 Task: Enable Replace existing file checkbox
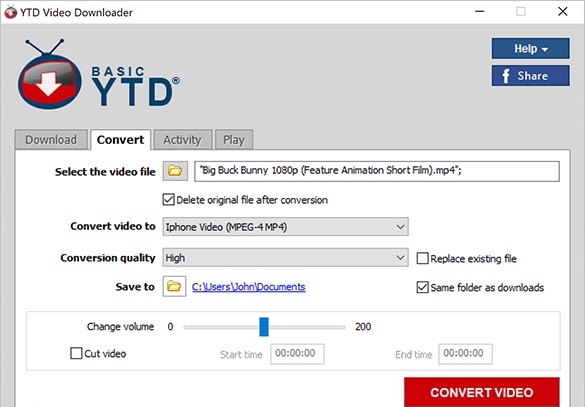(422, 258)
